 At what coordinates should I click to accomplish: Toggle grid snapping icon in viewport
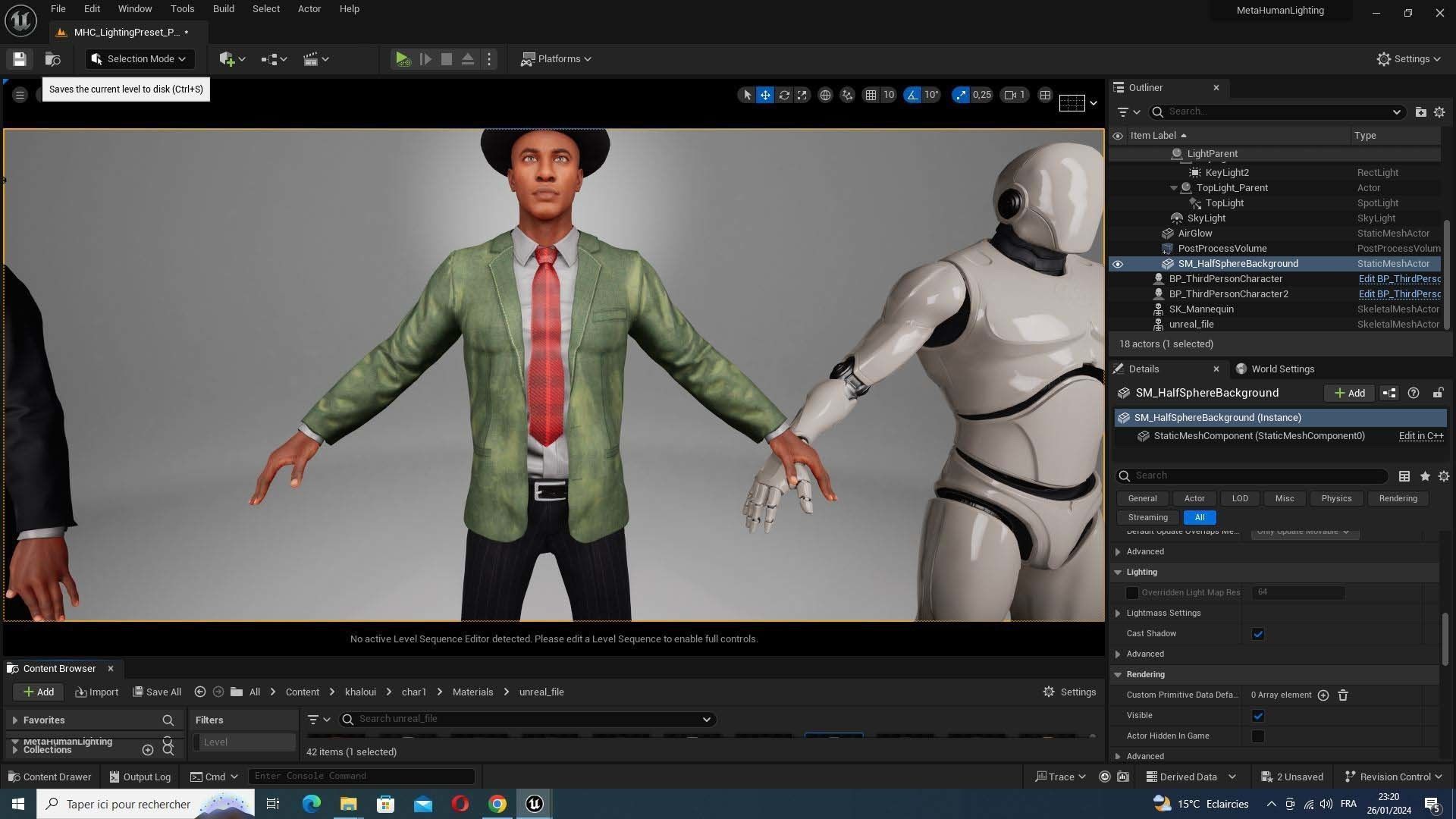[x=871, y=95]
